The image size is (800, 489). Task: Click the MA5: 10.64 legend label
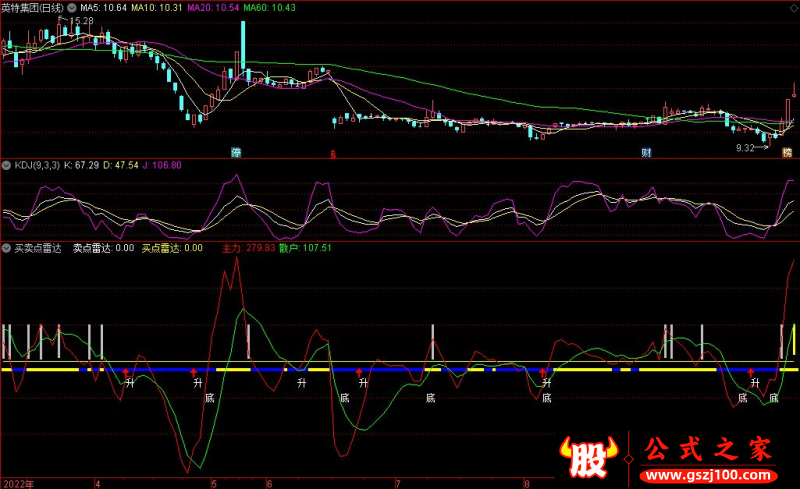tap(103, 7)
